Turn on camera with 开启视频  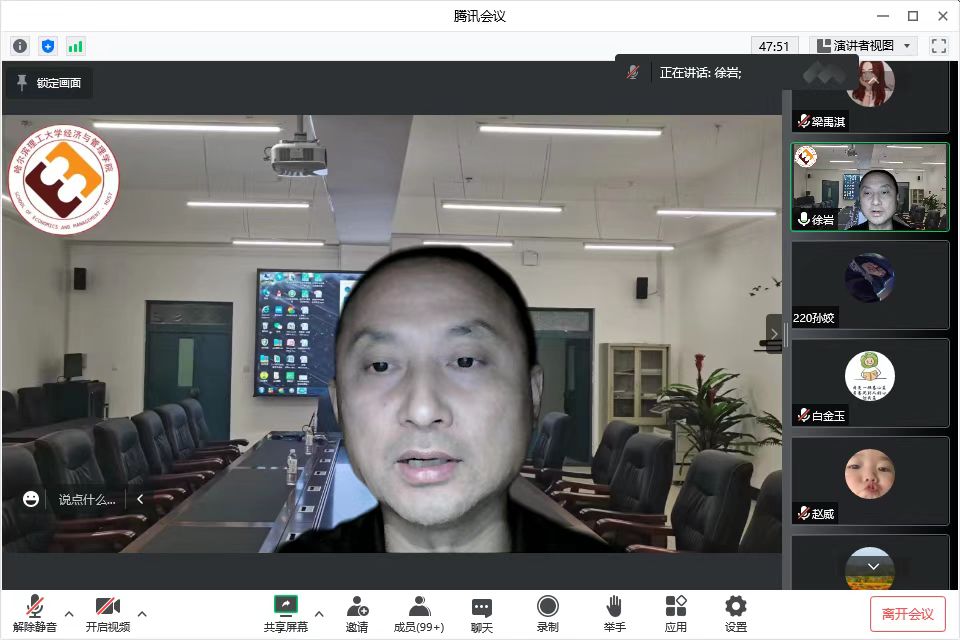(107, 613)
